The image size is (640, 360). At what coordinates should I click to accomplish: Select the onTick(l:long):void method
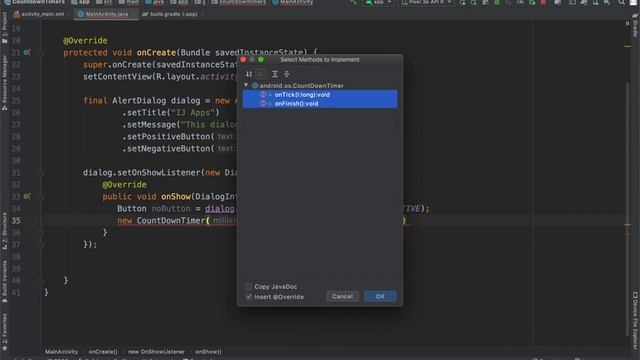[320, 95]
